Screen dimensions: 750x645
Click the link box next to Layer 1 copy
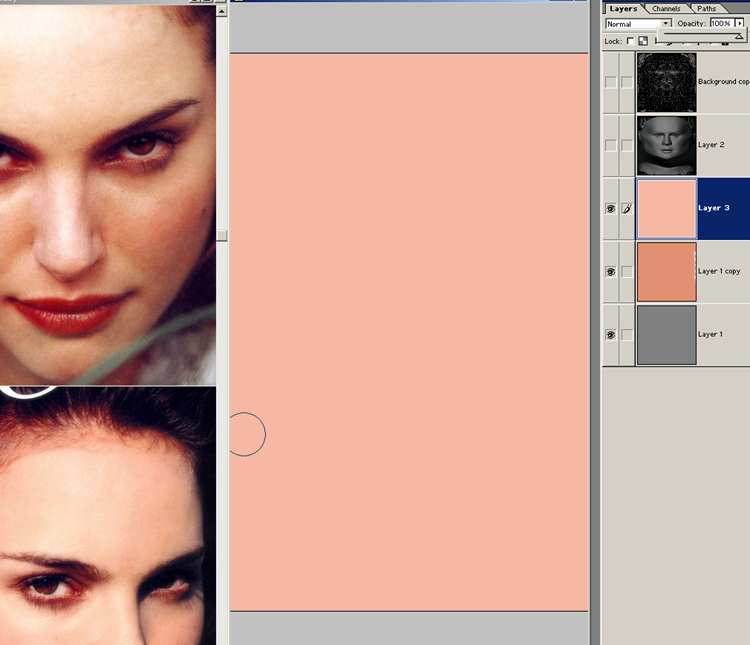[x=627, y=272]
